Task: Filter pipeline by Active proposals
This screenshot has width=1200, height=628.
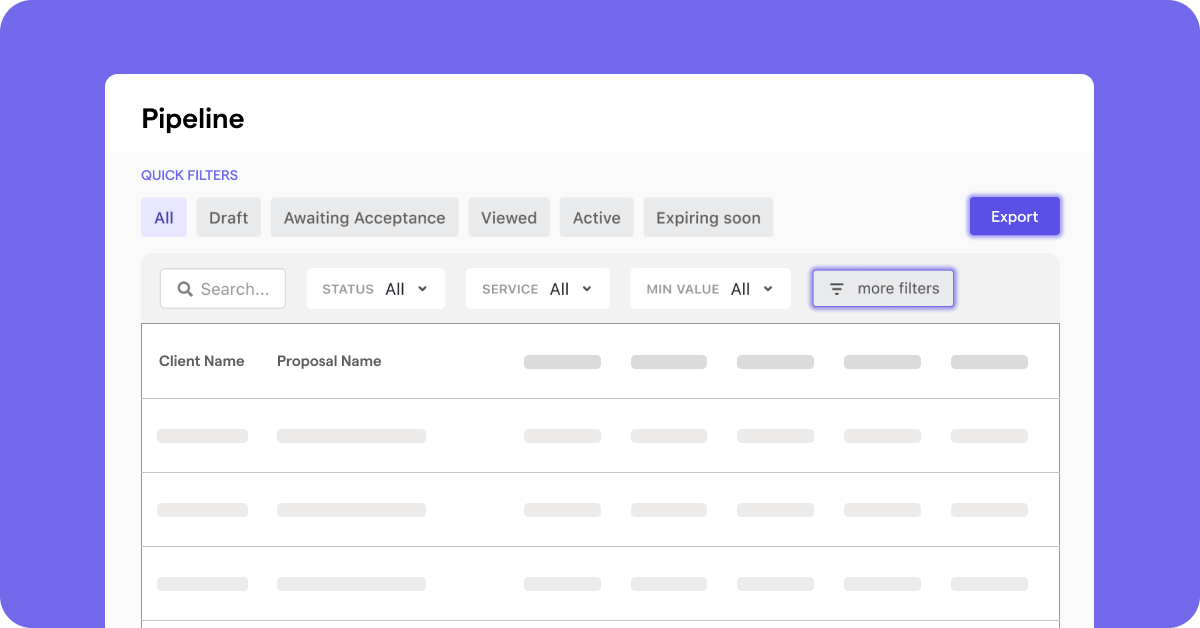Action: 596,217
